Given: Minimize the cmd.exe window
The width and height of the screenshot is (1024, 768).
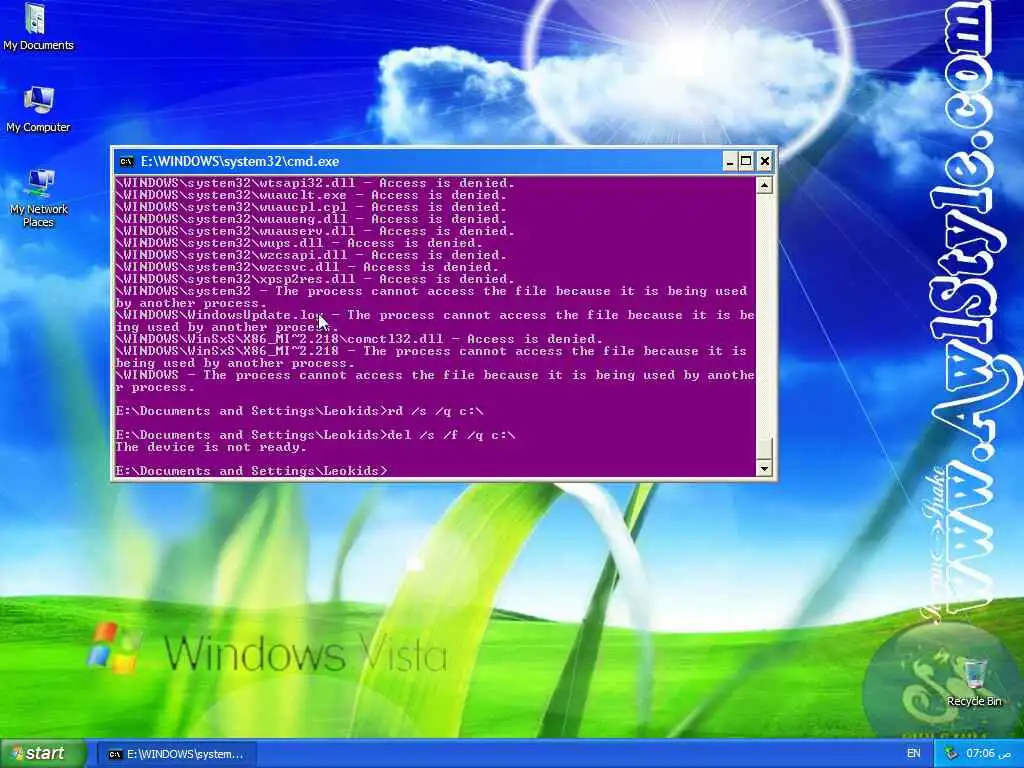Looking at the screenshot, I should (730, 161).
